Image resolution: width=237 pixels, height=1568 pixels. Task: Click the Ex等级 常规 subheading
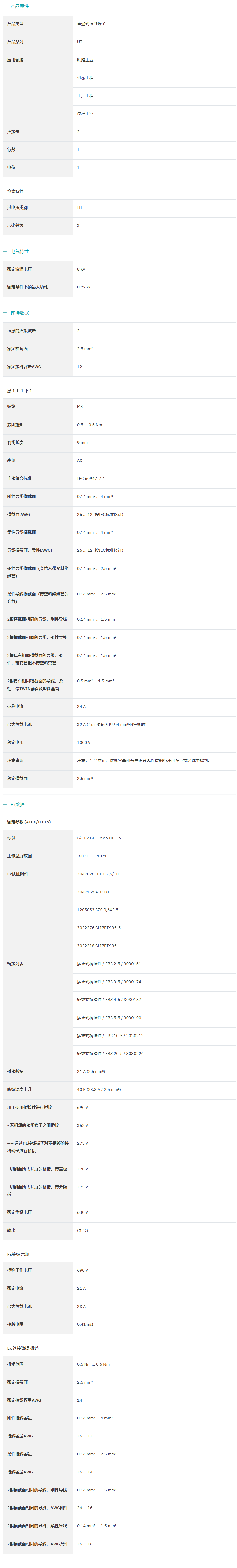pyautogui.click(x=18, y=1255)
